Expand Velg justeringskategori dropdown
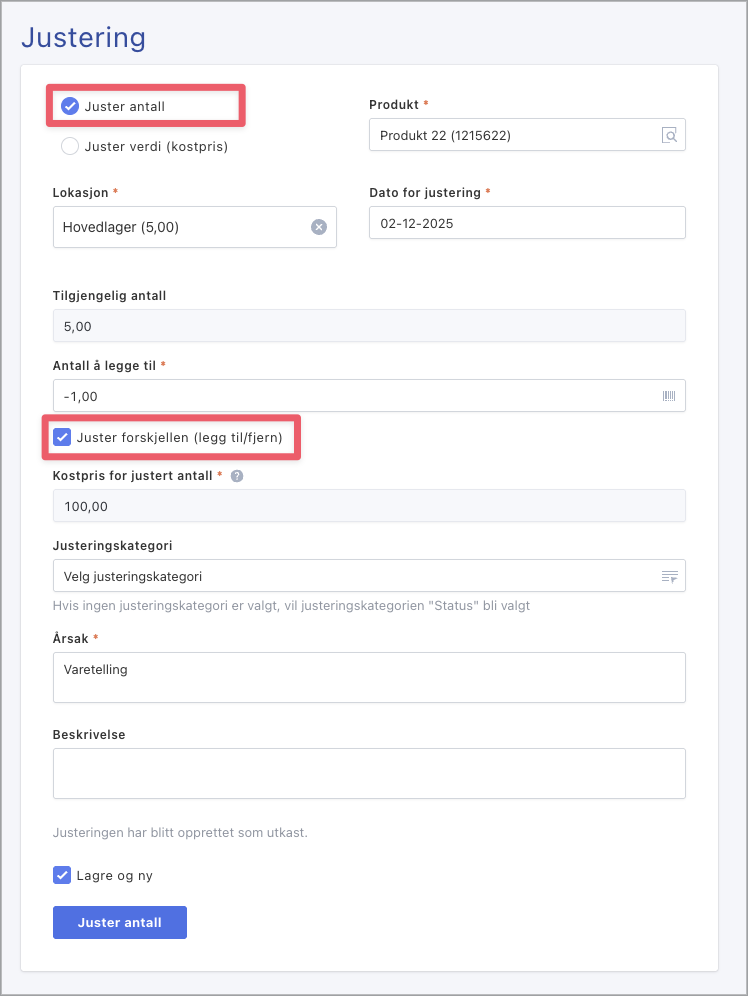The height and width of the screenshot is (996, 748). (x=350, y=576)
